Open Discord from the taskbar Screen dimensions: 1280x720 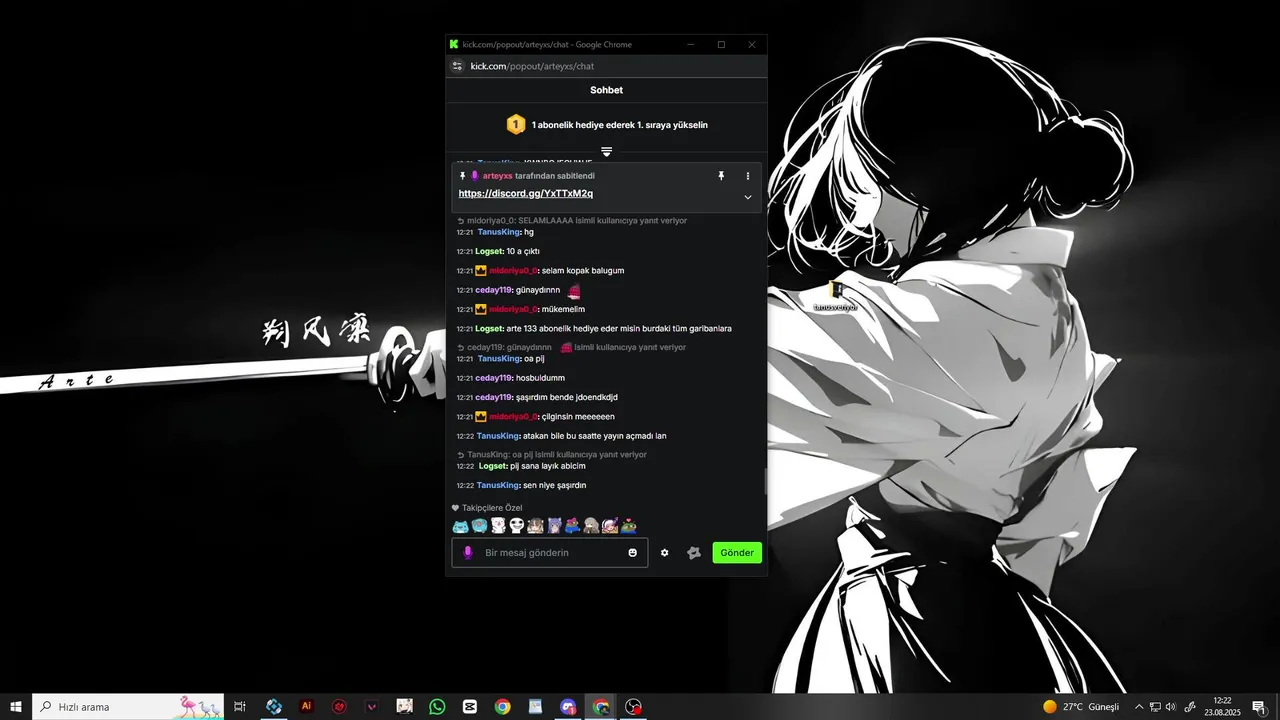pos(568,707)
